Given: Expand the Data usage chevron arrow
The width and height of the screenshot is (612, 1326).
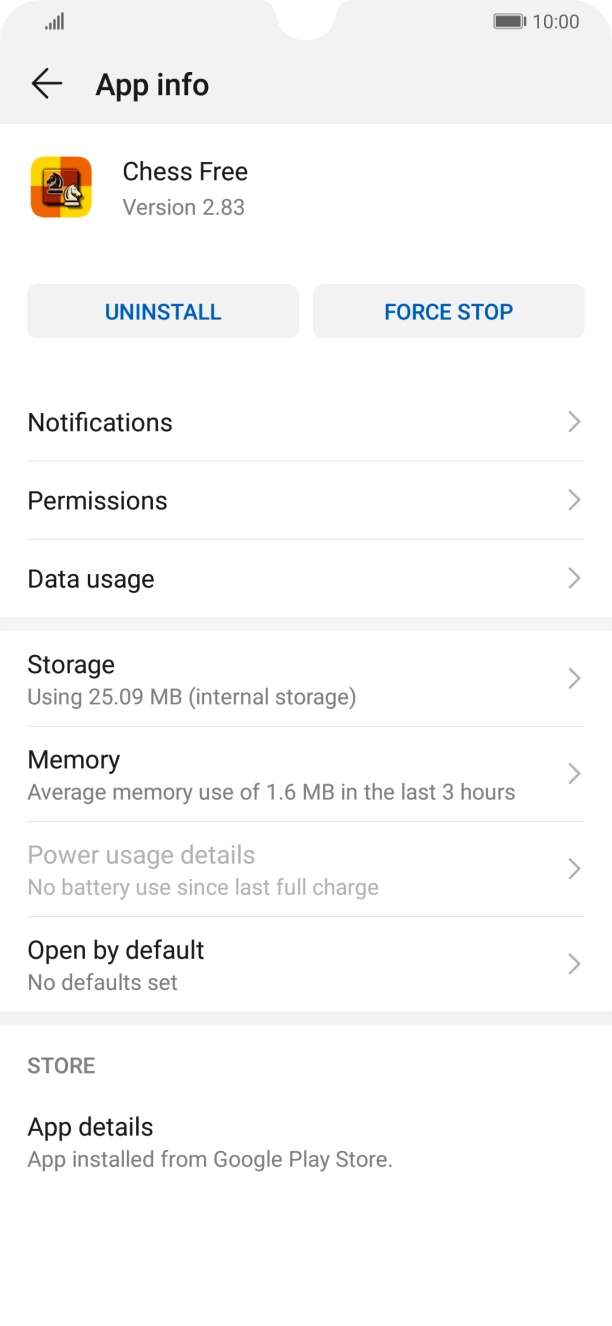Looking at the screenshot, I should pyautogui.click(x=574, y=579).
